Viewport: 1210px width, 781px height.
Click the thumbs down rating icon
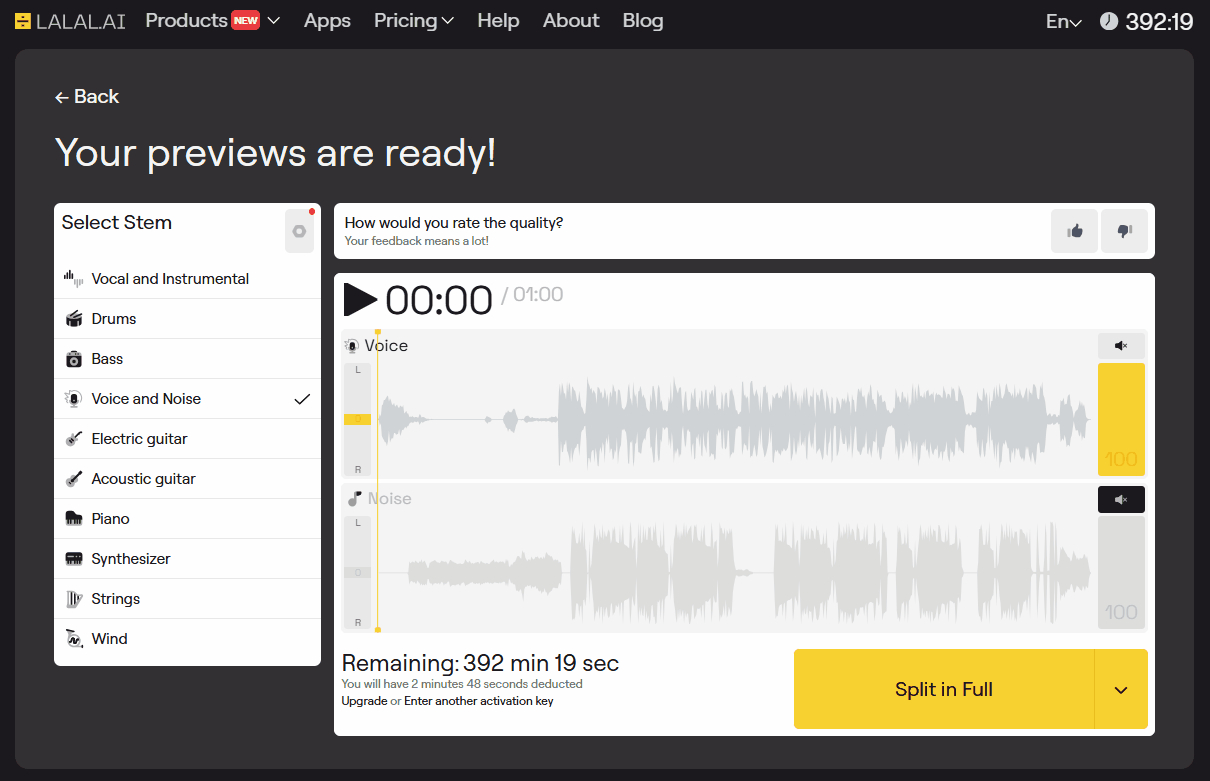pos(1124,231)
